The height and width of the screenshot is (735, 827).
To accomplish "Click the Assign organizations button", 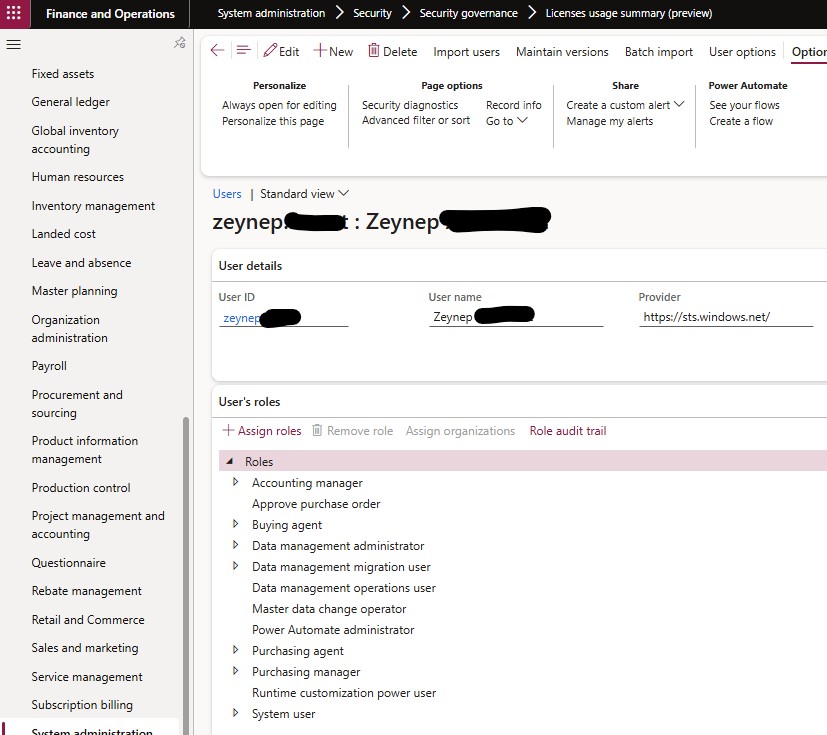I will (x=460, y=431).
